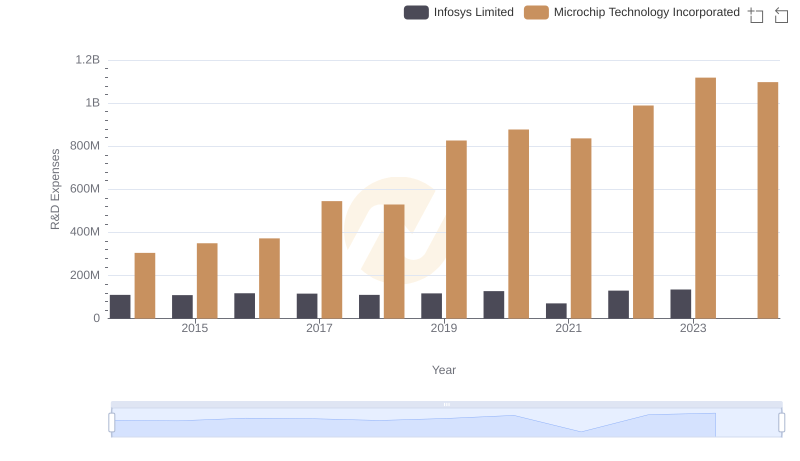
Task: Click the '1.2B' y-axis label
Action: coord(88,60)
